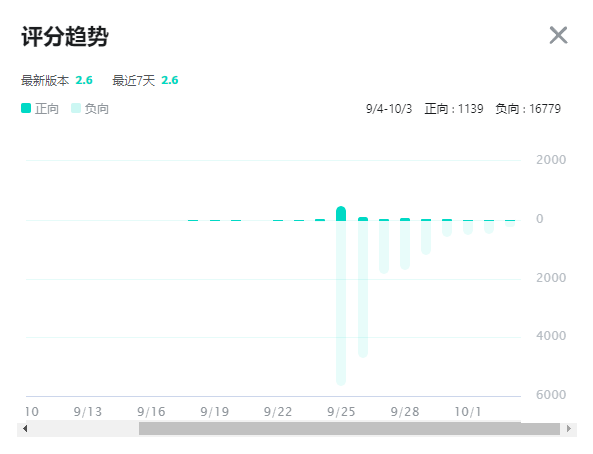Close the 评分趋势 dialog
This screenshot has width=593, height=454.
558,35
